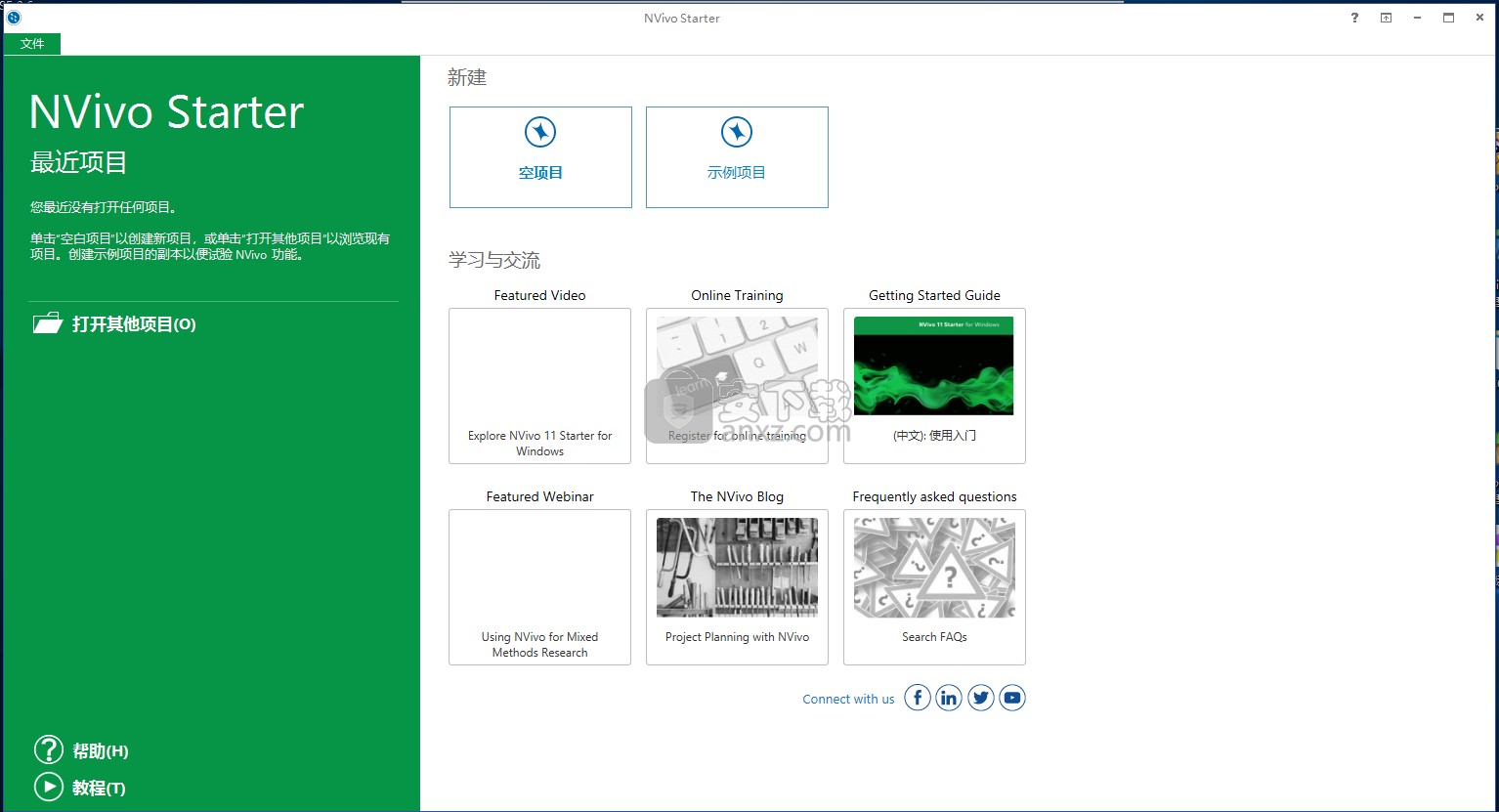Click the Getting Started Guide heading

pos(934,295)
